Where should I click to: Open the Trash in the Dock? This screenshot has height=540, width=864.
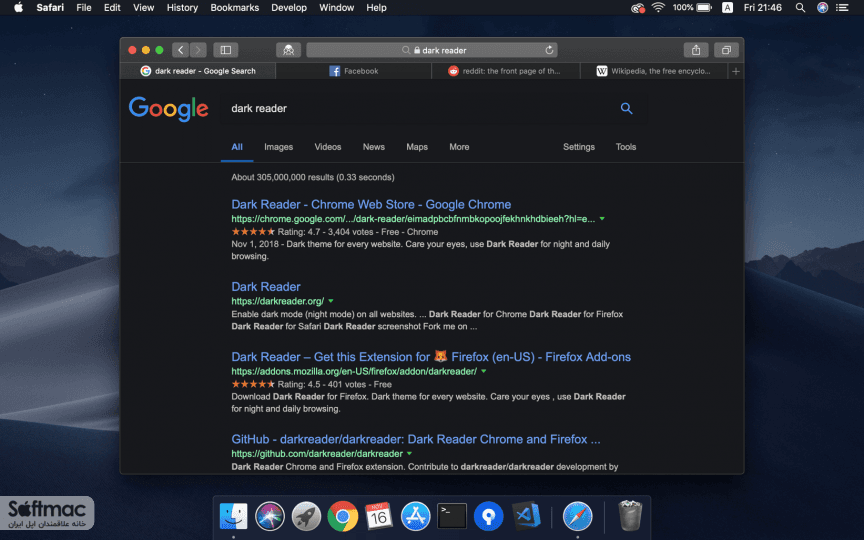(630, 516)
